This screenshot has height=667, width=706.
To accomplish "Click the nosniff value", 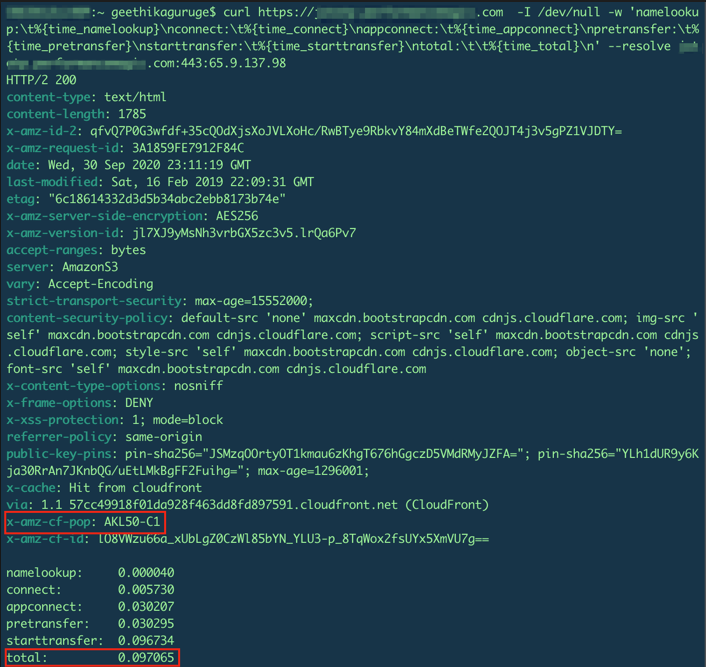I will 199,386.
